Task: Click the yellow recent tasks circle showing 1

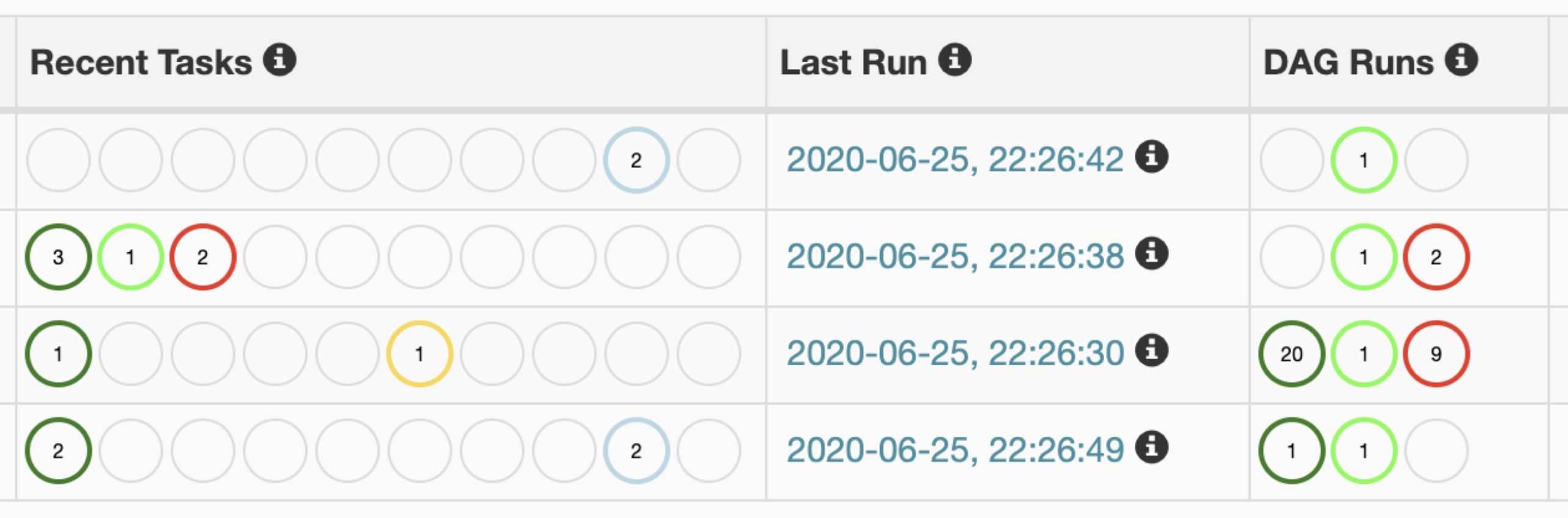Action: click(419, 354)
